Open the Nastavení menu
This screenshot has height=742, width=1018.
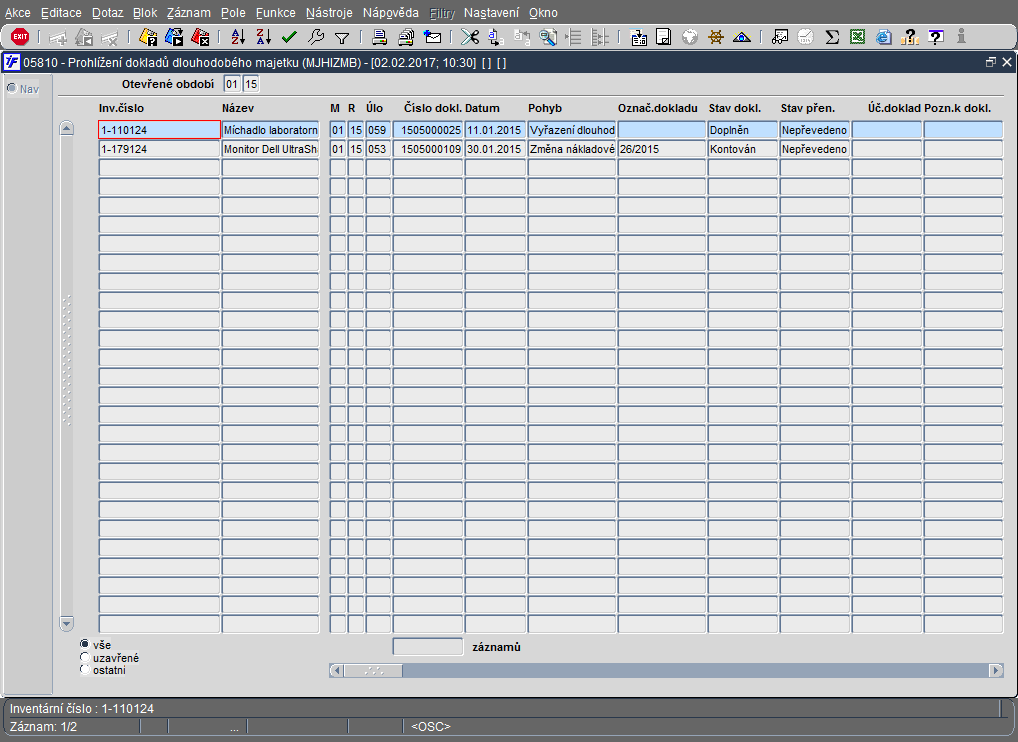(x=491, y=12)
